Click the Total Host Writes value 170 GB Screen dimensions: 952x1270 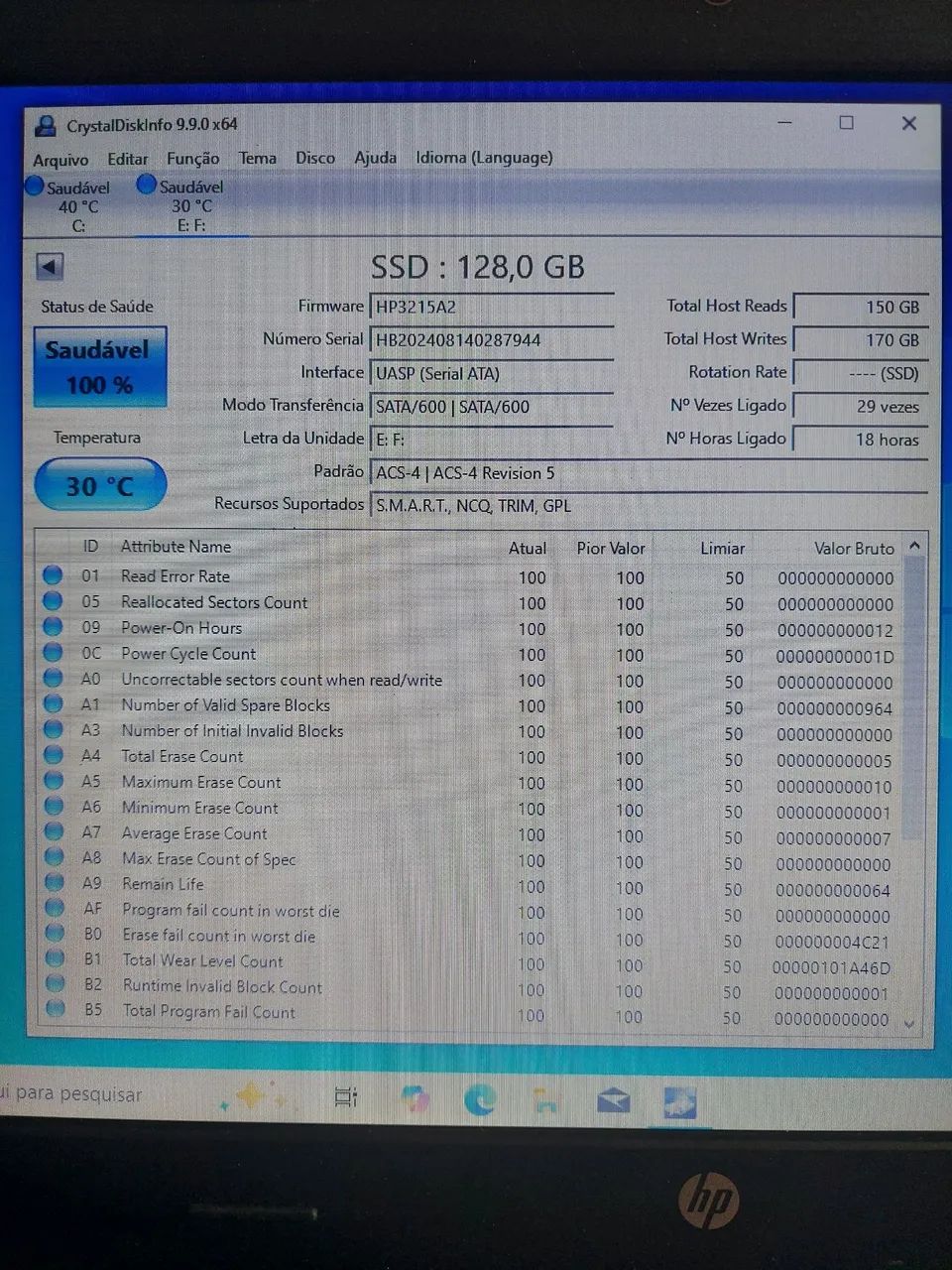861,340
